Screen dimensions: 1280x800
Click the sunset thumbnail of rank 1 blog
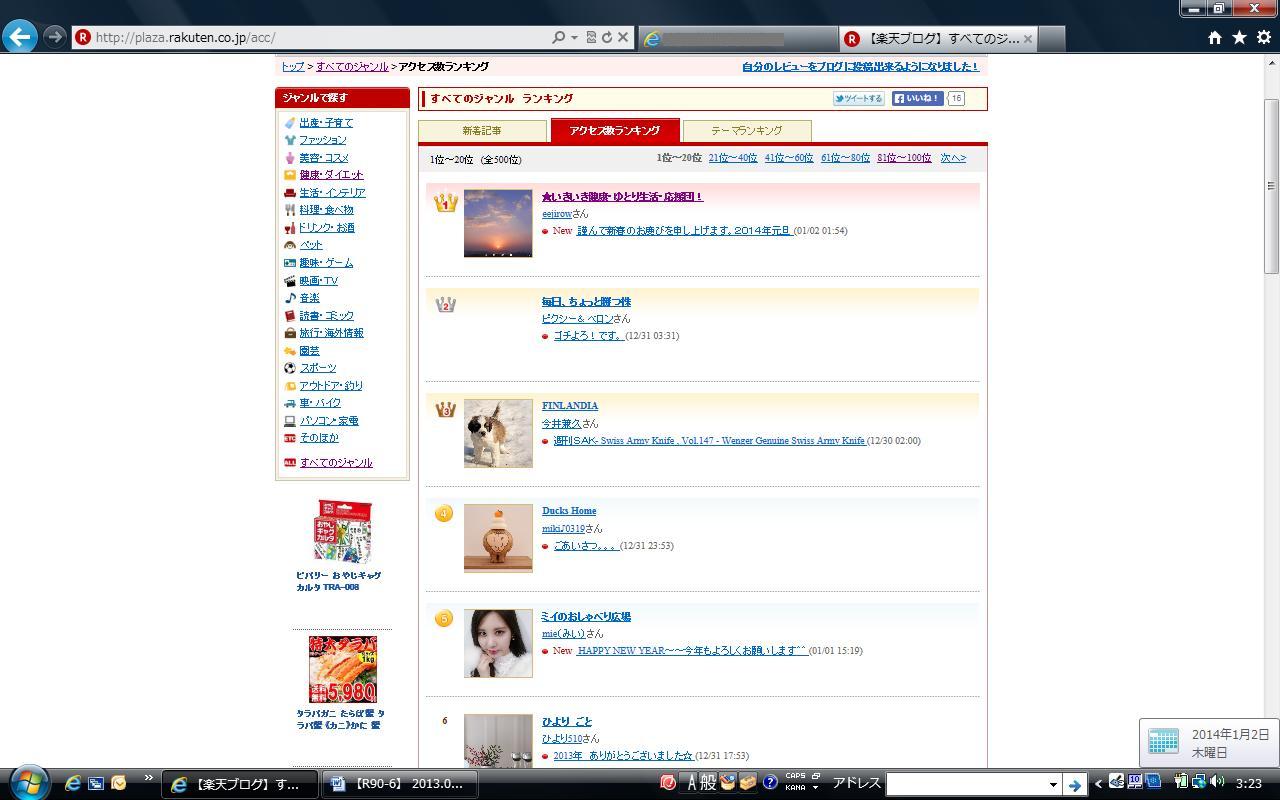pos(498,223)
